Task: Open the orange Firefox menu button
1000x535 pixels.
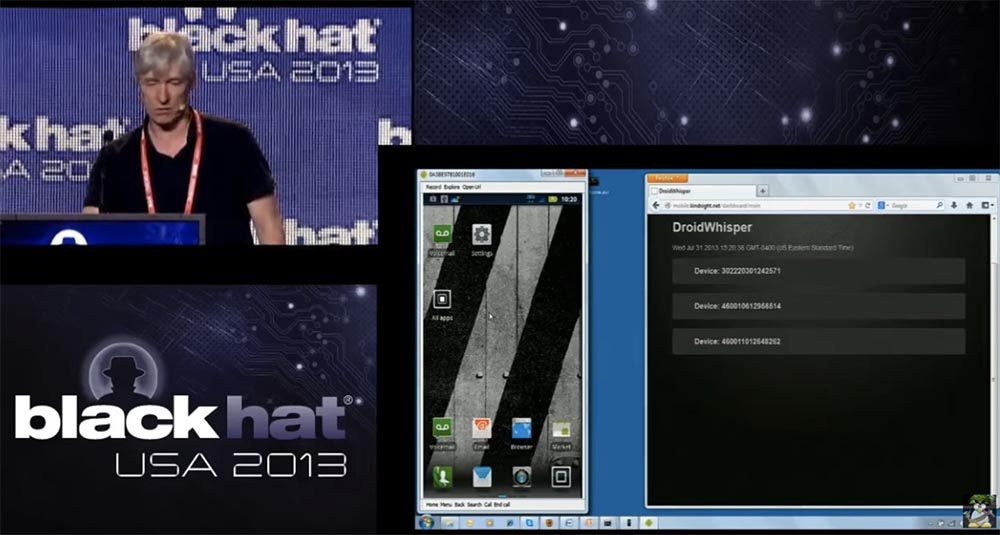Action: click(668, 178)
